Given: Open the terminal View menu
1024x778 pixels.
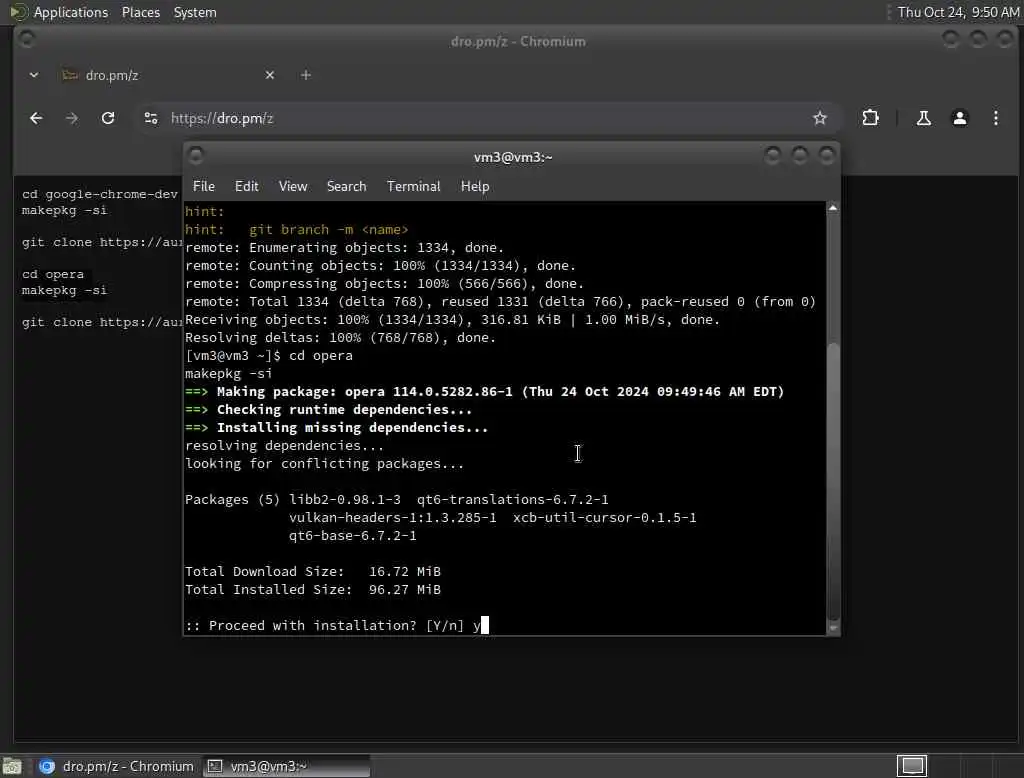Looking at the screenshot, I should 293,186.
